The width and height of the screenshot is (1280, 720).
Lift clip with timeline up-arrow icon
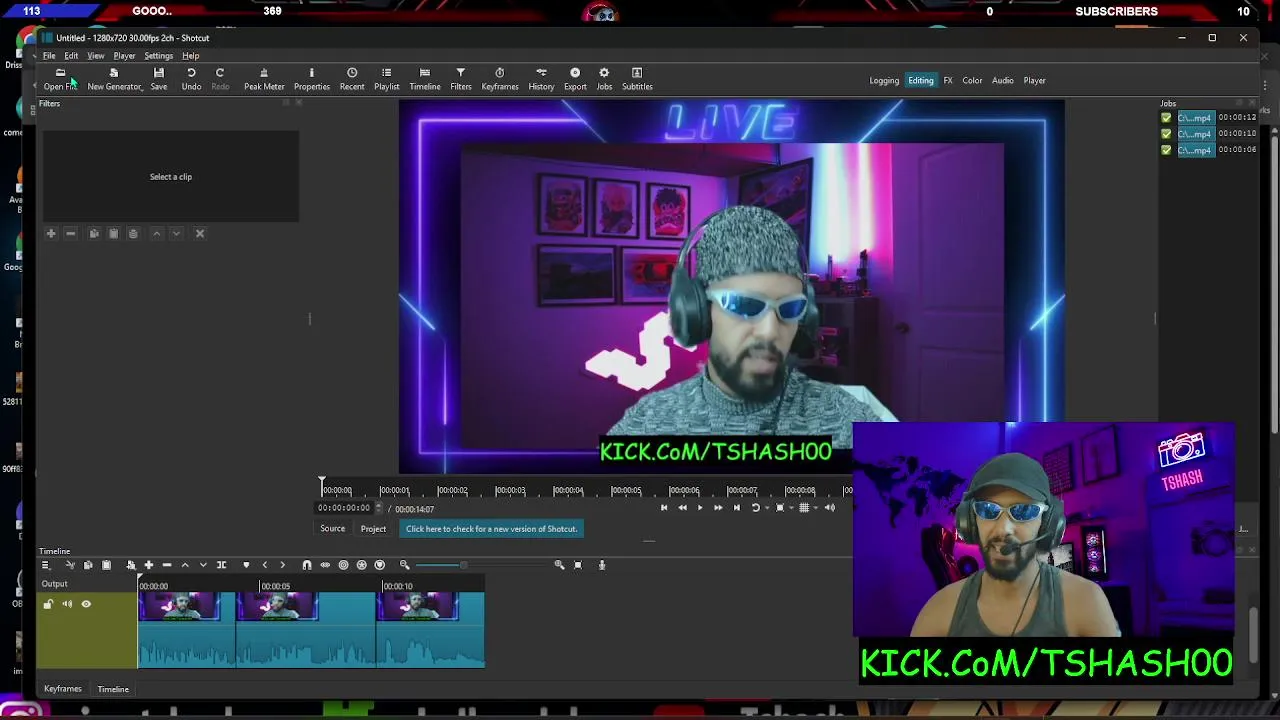tap(185, 565)
